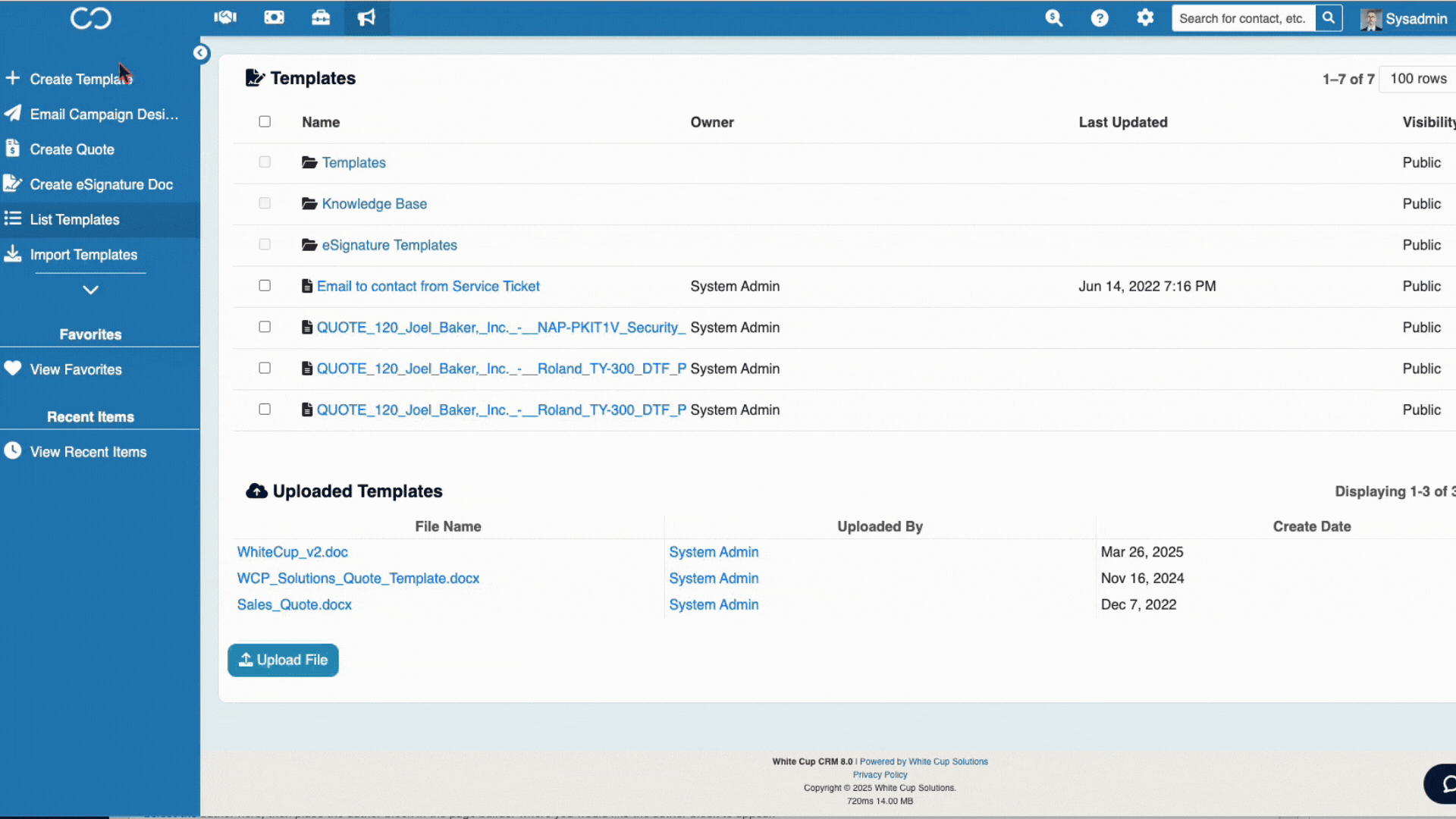
Task: Click the handshake icon in top bar
Action: coord(225,17)
